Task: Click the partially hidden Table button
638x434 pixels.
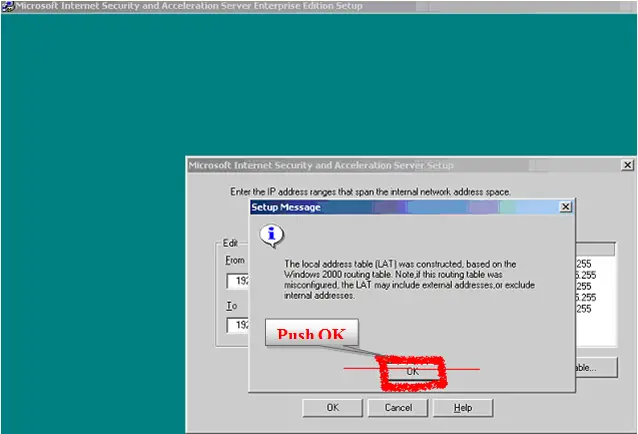Action: tap(596, 368)
